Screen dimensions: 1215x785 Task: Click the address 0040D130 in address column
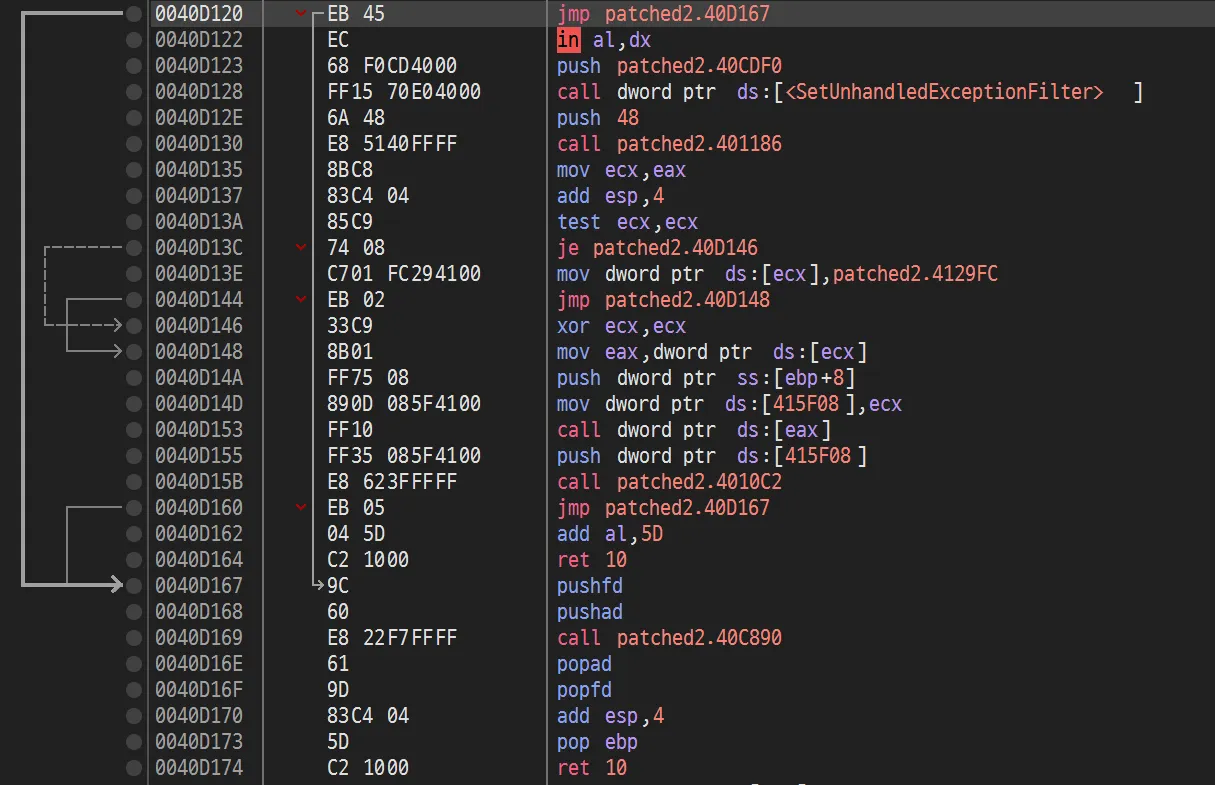pos(199,144)
